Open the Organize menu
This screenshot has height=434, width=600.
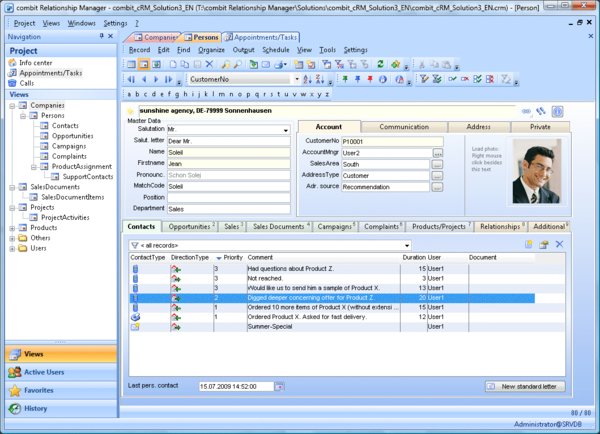coord(211,49)
